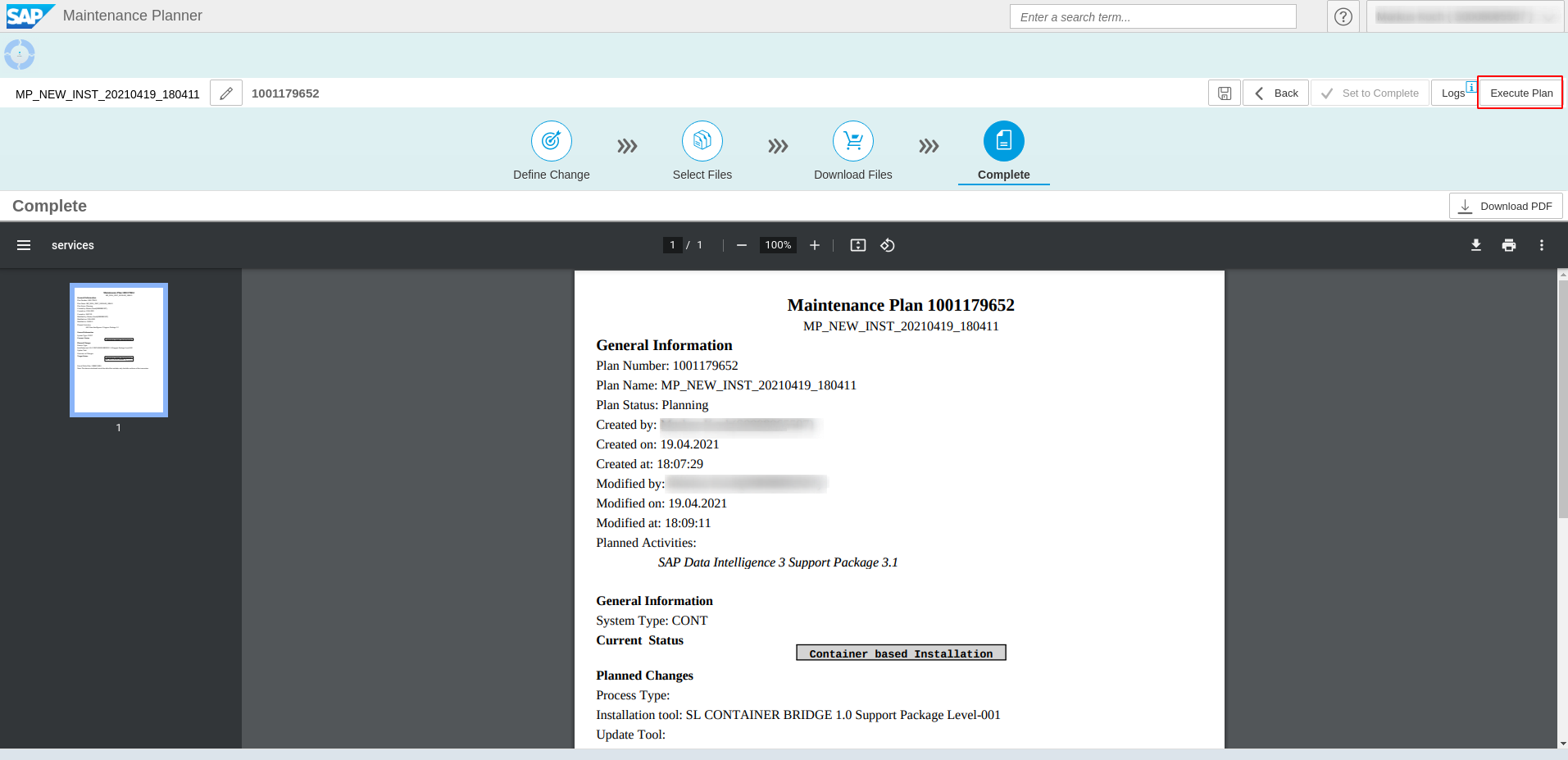Image resolution: width=1568 pixels, height=760 pixels.
Task: Open the Logs button
Action: pos(1454,93)
